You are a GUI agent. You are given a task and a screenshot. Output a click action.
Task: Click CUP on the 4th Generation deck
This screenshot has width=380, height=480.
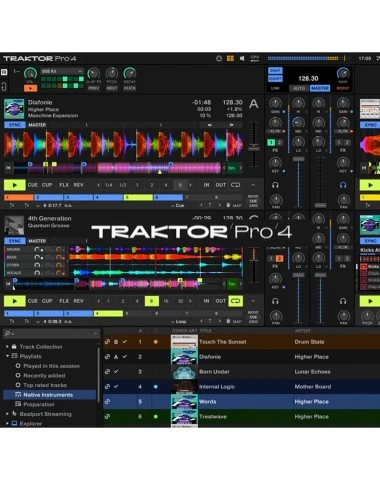(47, 301)
